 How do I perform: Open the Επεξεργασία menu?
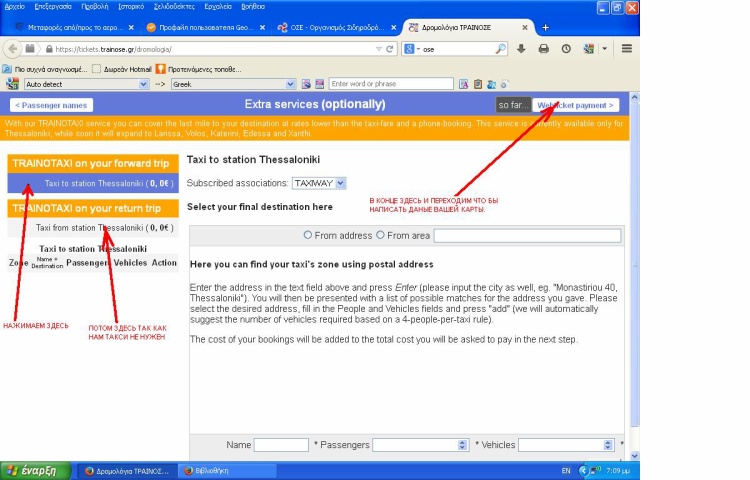pyautogui.click(x=53, y=7)
